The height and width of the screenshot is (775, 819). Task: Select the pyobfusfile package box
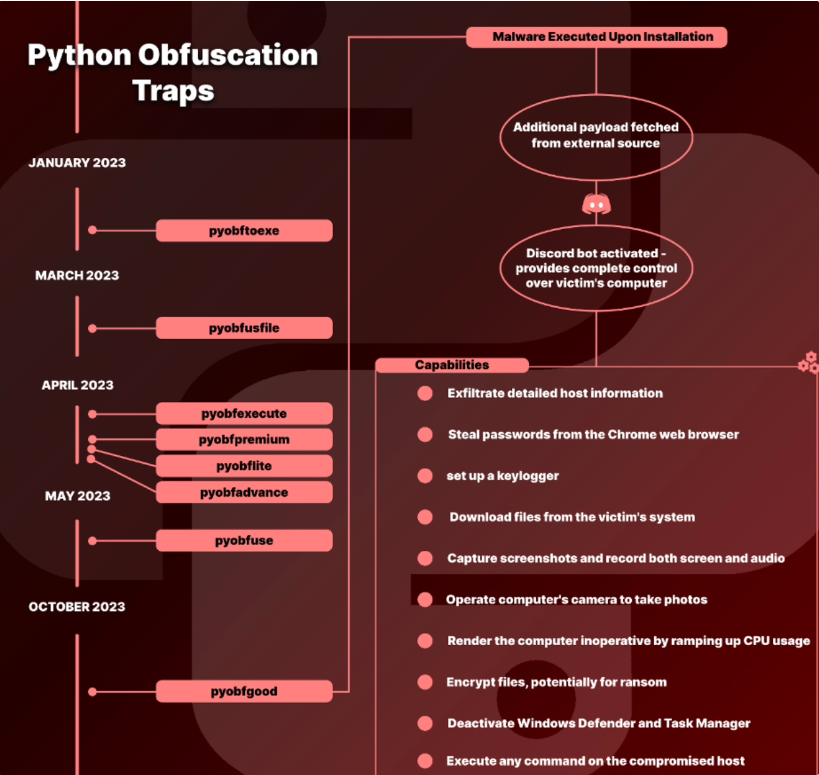pos(244,328)
